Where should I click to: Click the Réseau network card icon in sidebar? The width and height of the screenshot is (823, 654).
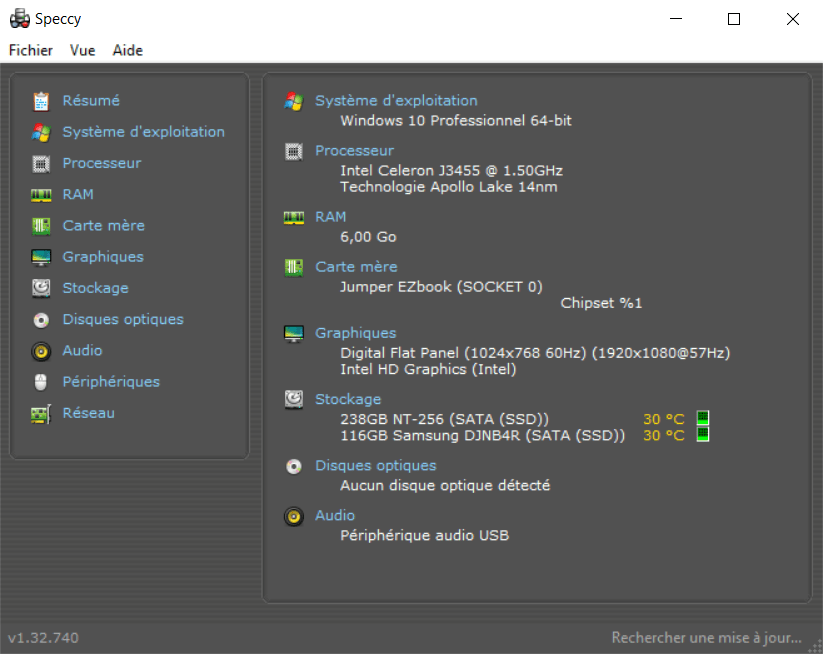click(x=41, y=414)
